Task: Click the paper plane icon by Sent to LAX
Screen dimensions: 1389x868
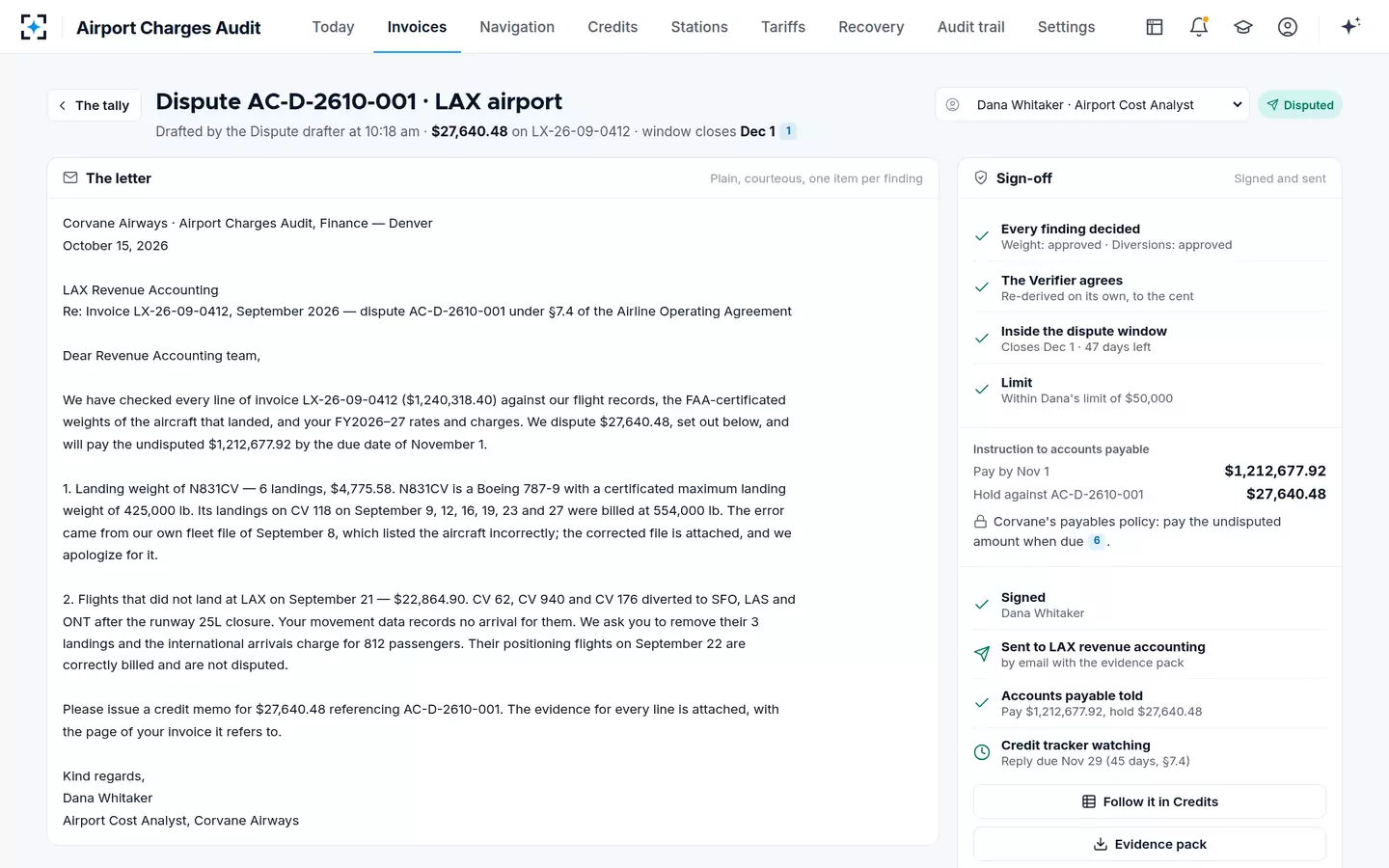Action: (982, 654)
